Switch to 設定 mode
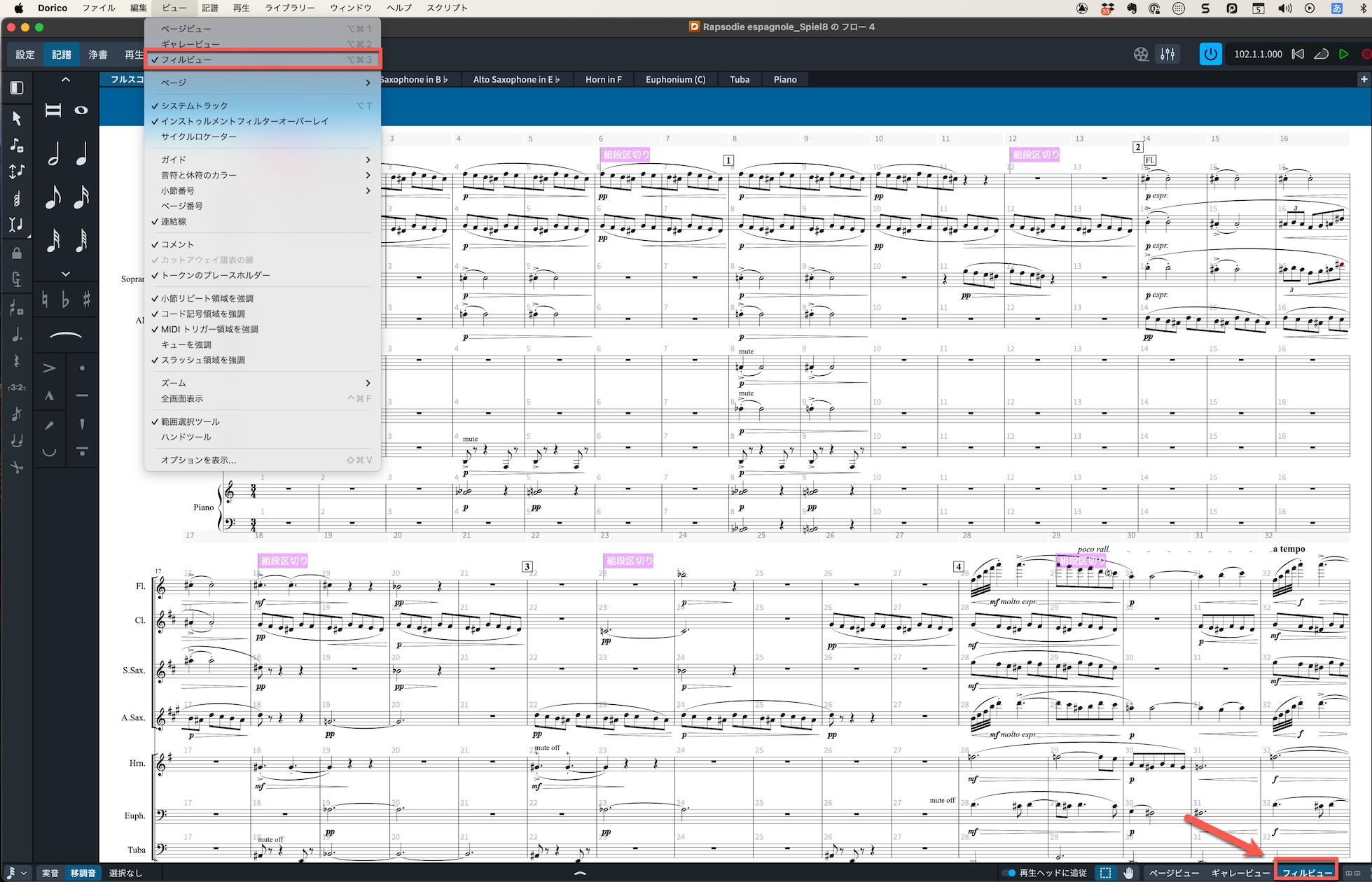This screenshot has width=1372, height=882. 25,54
